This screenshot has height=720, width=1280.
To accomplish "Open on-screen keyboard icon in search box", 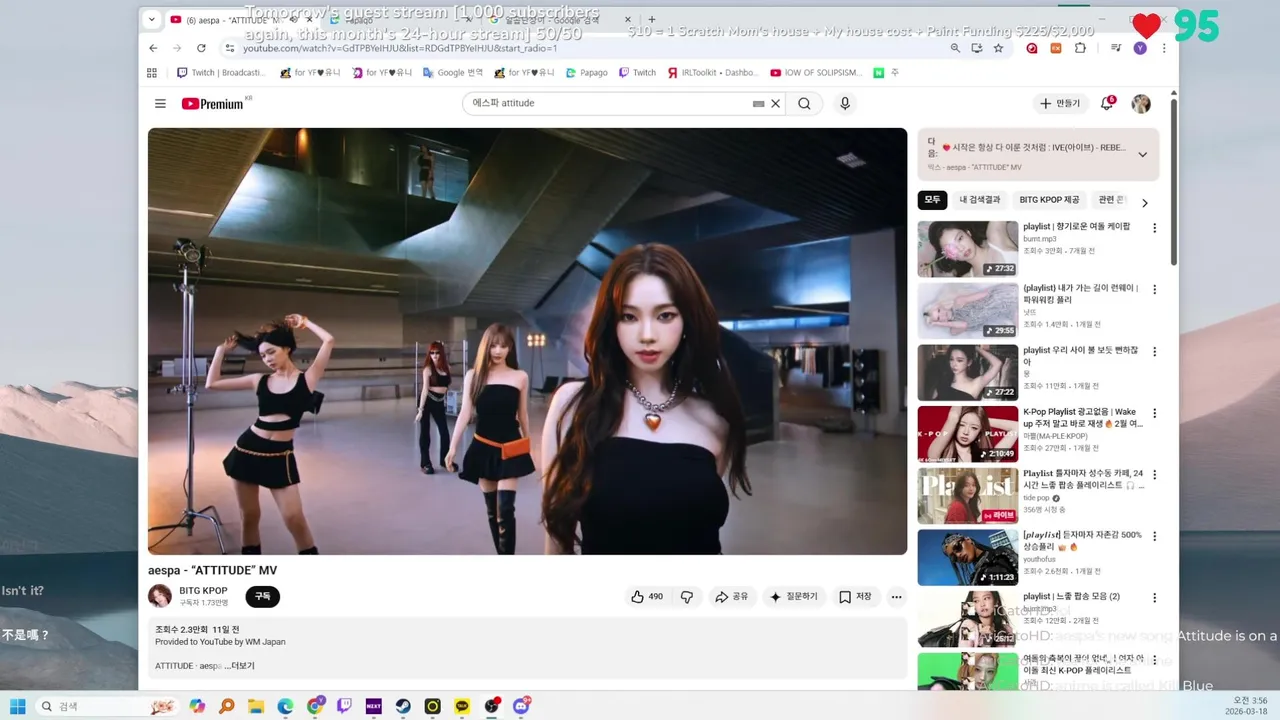I will pos(758,104).
